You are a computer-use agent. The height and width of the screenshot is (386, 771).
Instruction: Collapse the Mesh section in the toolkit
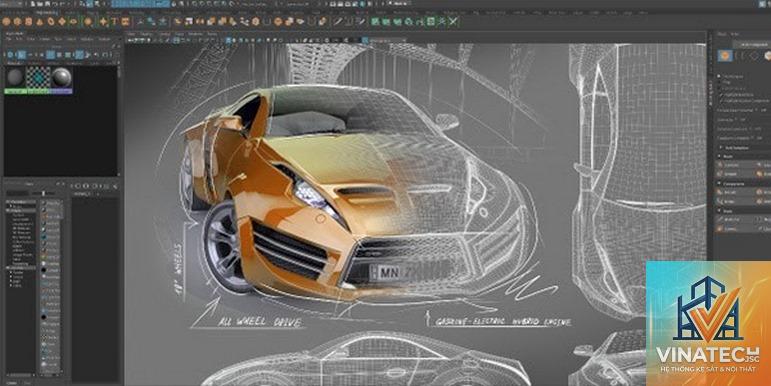point(719,156)
